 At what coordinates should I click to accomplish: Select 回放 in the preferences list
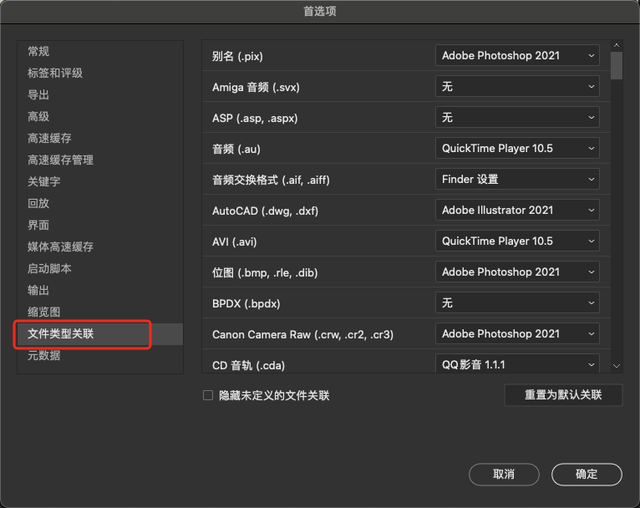[38, 203]
